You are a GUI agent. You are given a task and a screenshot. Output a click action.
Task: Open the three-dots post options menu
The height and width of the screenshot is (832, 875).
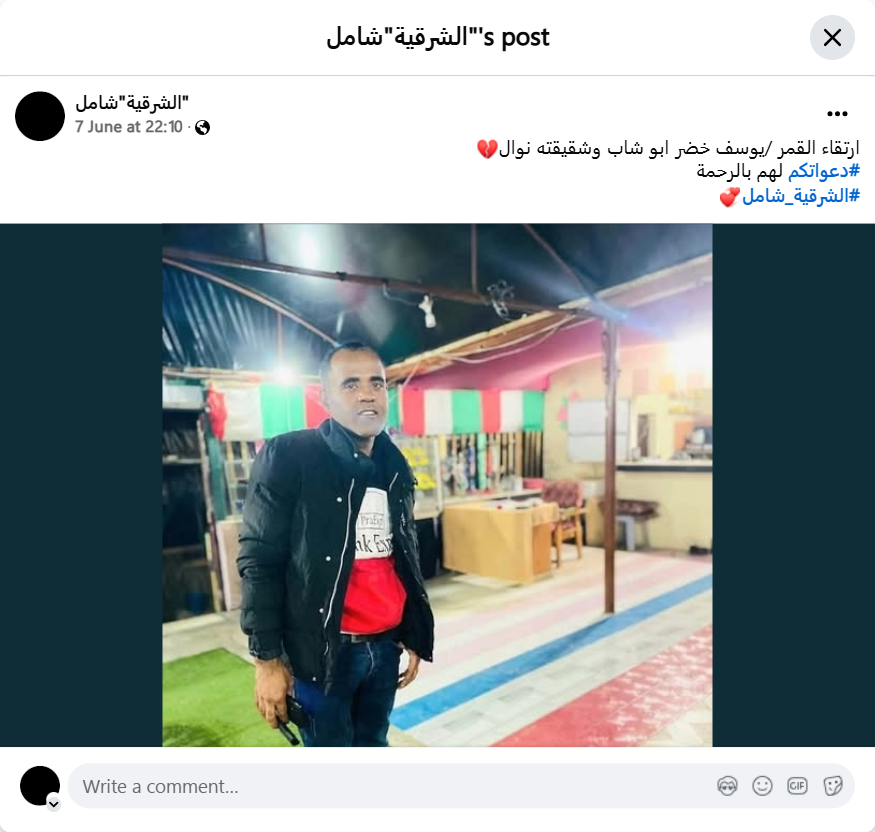coord(837,114)
